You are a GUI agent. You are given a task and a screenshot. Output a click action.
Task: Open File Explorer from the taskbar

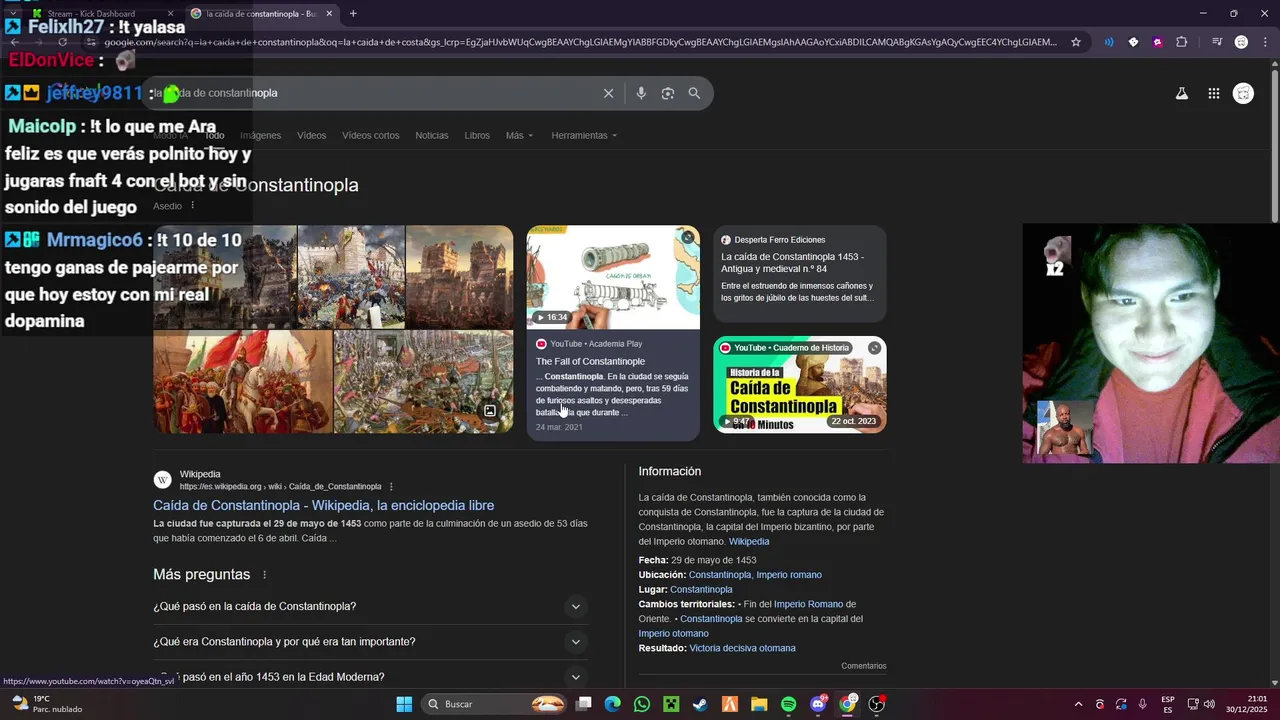tap(759, 704)
